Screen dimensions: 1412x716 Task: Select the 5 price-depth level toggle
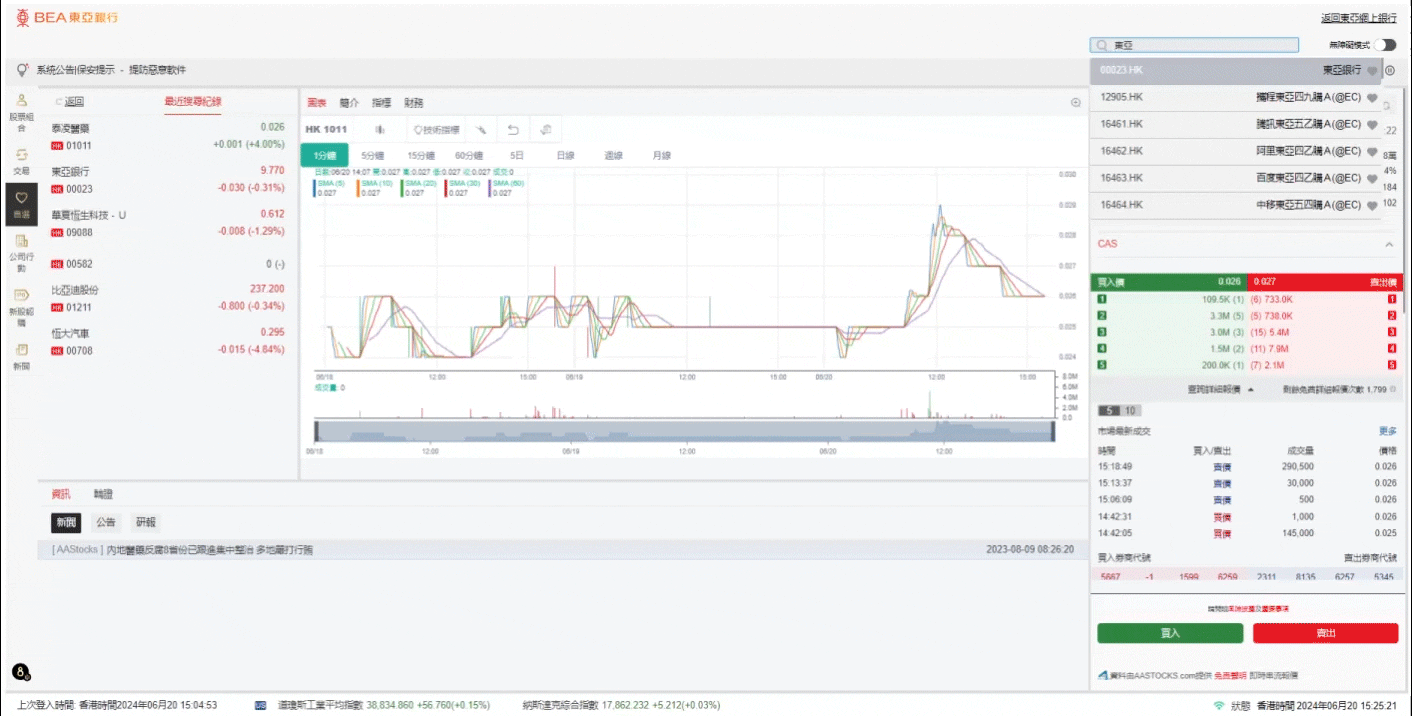click(x=1108, y=410)
